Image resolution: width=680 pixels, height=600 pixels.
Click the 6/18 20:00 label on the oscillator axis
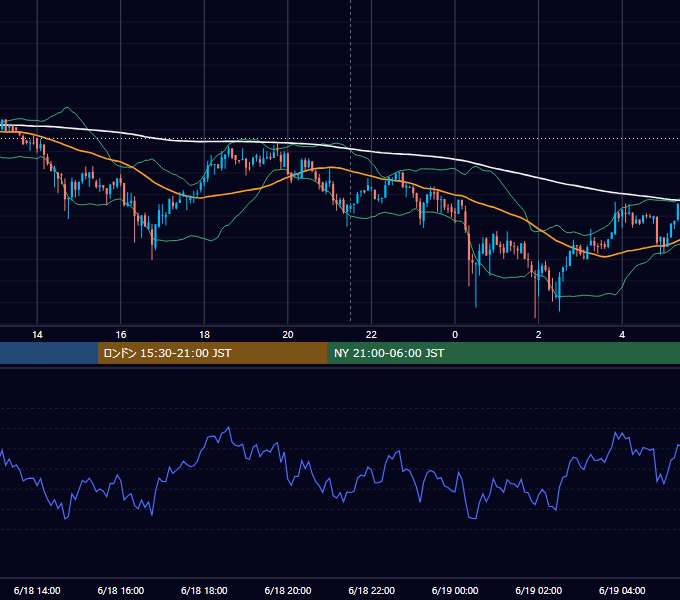(x=288, y=590)
